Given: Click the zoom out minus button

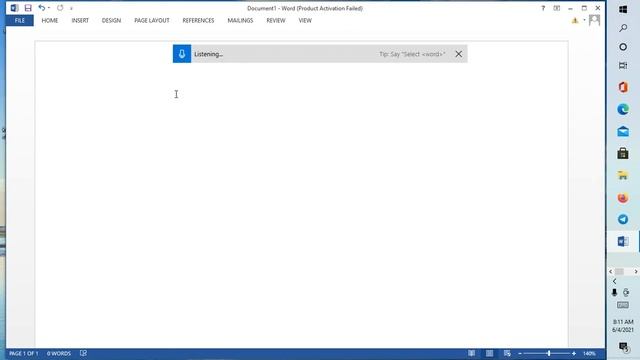Looking at the screenshot, I should click(x=520, y=353).
